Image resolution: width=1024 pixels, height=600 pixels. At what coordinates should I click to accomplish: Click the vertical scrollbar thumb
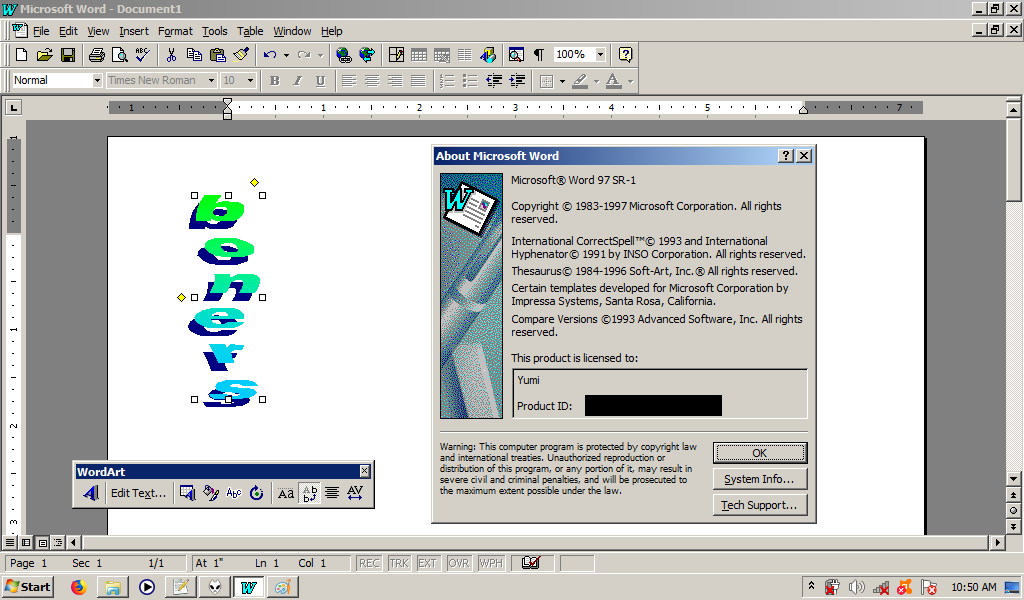(1013, 160)
